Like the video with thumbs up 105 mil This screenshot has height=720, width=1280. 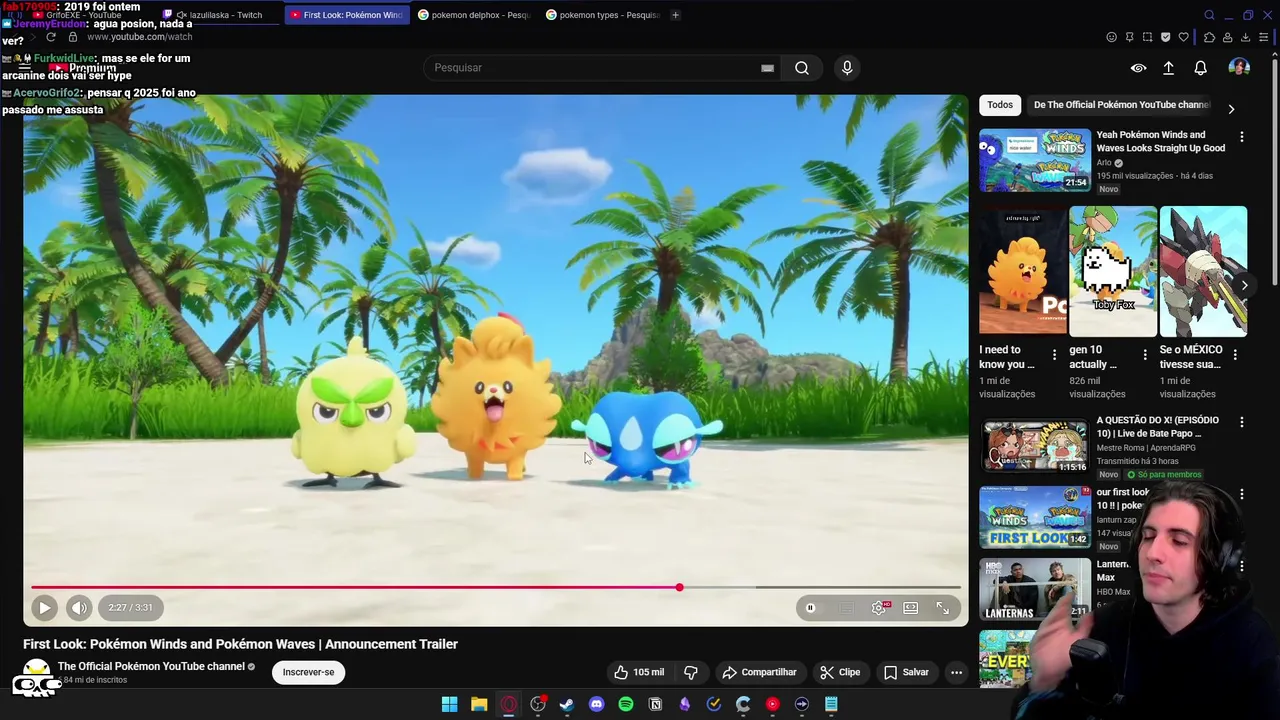[x=639, y=672]
